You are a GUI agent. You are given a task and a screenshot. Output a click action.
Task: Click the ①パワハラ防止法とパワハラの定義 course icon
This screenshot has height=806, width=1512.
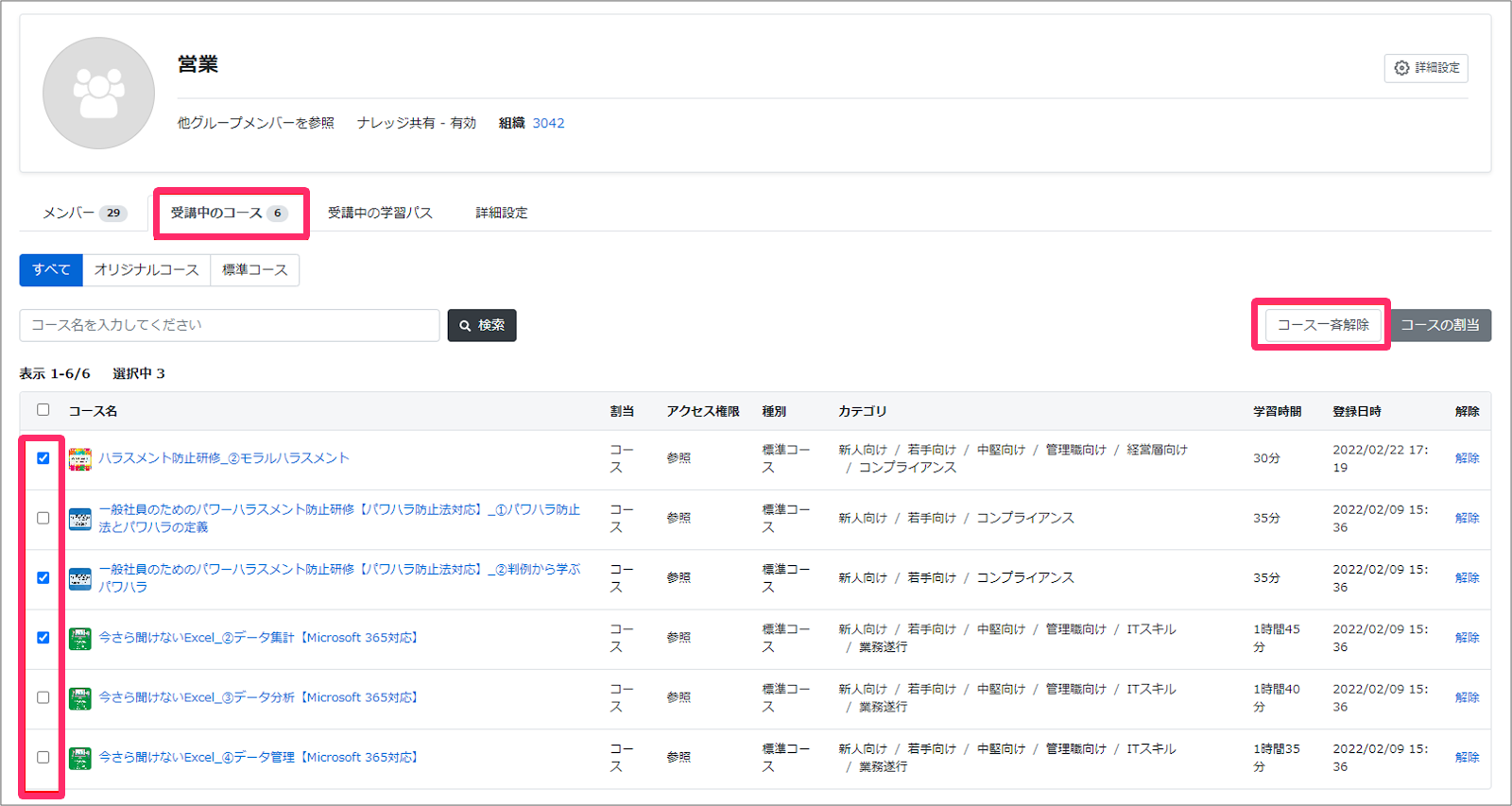(80, 519)
